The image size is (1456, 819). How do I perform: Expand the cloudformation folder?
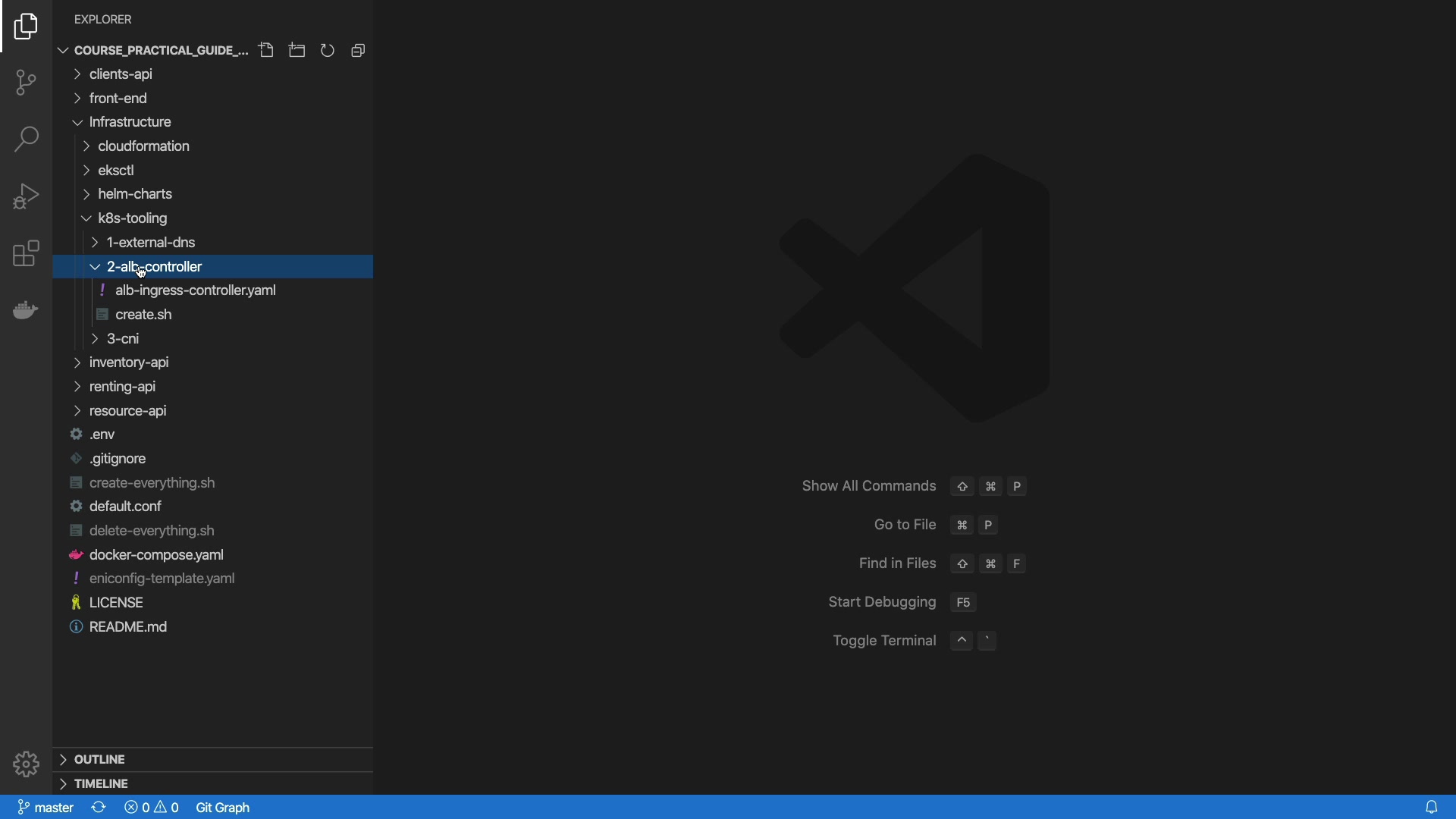pyautogui.click(x=143, y=146)
